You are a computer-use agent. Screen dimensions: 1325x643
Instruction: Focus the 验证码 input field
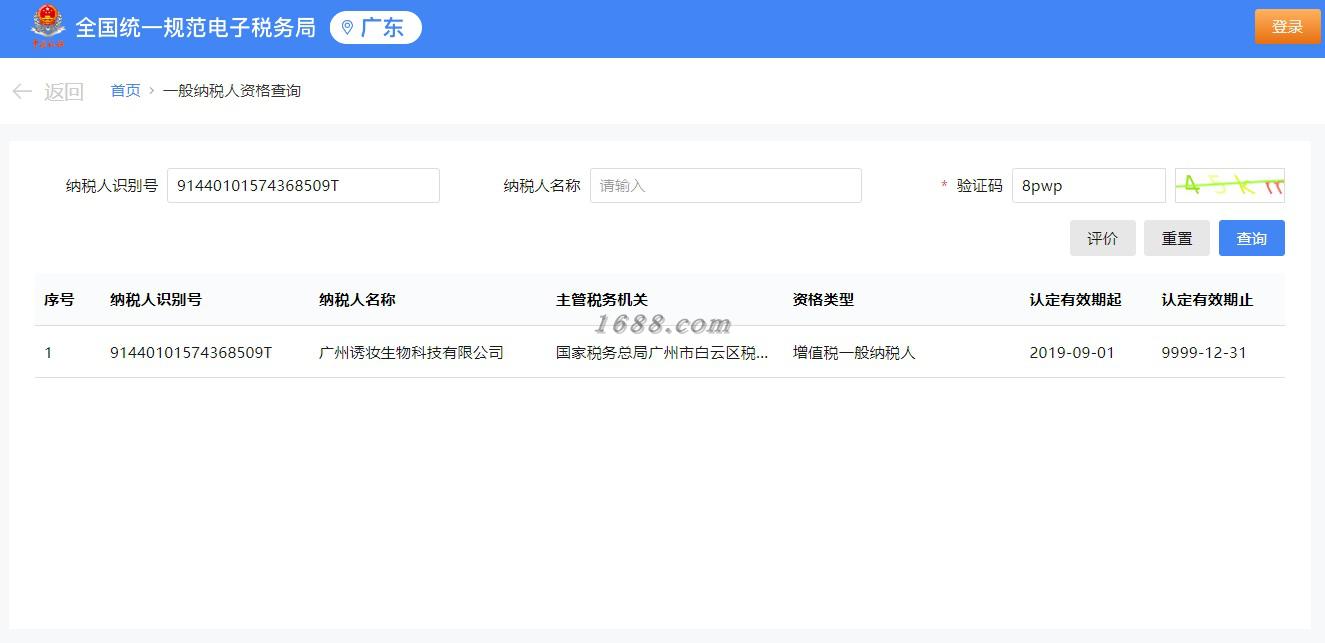[1089, 185]
